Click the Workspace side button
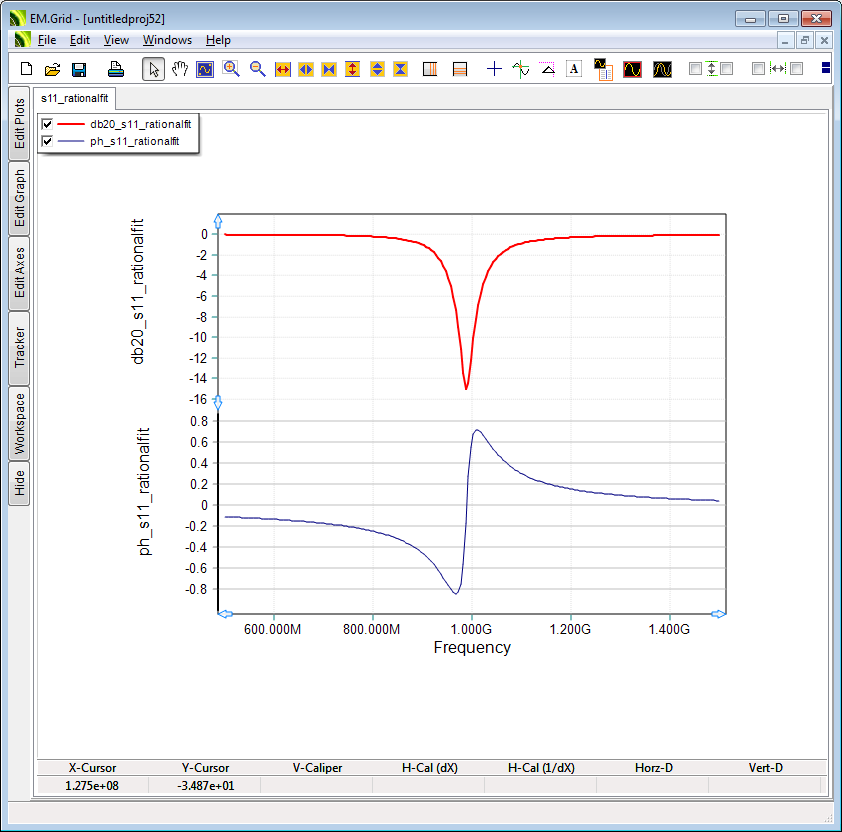 coord(19,424)
